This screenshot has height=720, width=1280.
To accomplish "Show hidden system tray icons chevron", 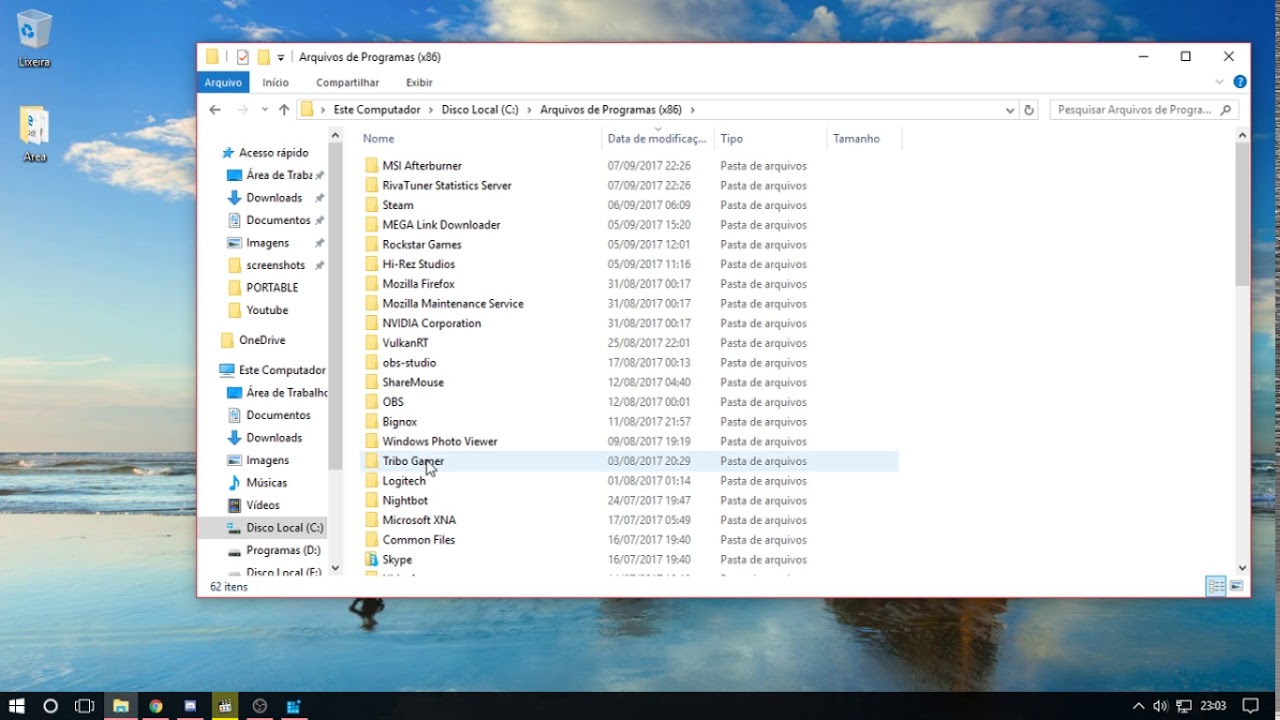I will tap(1138, 706).
